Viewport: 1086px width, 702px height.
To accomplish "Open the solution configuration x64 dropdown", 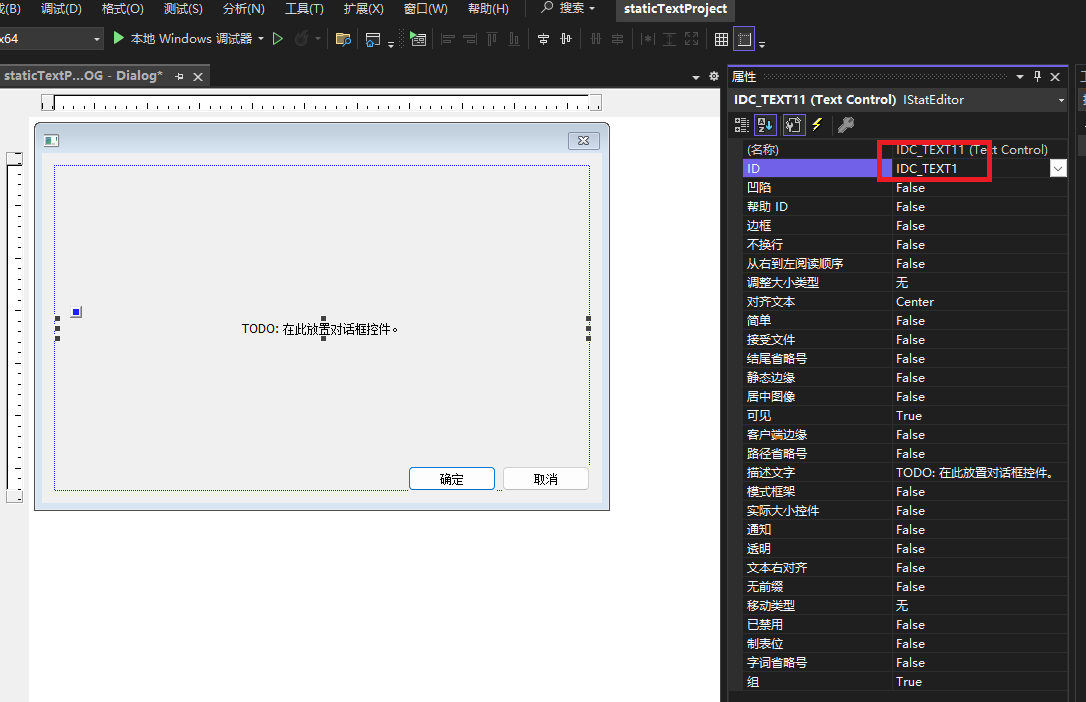I will (x=96, y=38).
